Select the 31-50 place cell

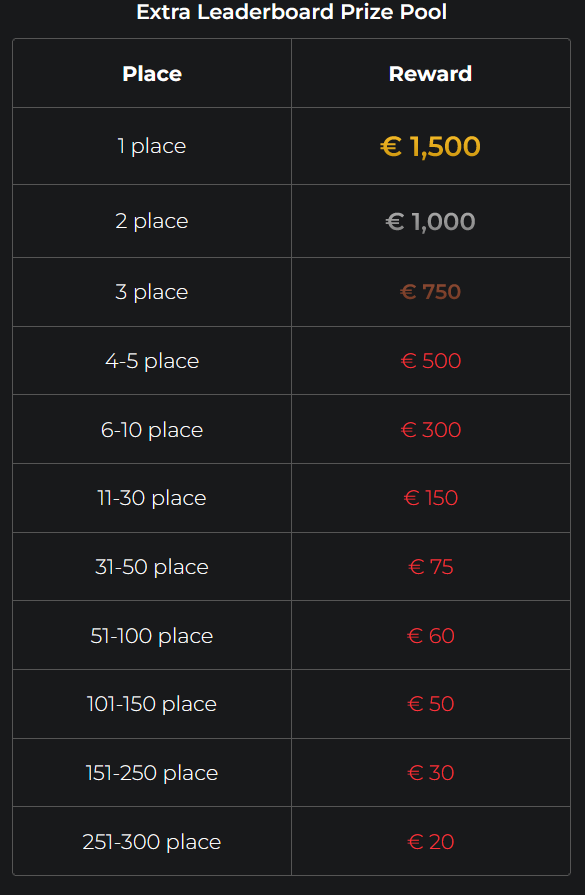pos(152,567)
